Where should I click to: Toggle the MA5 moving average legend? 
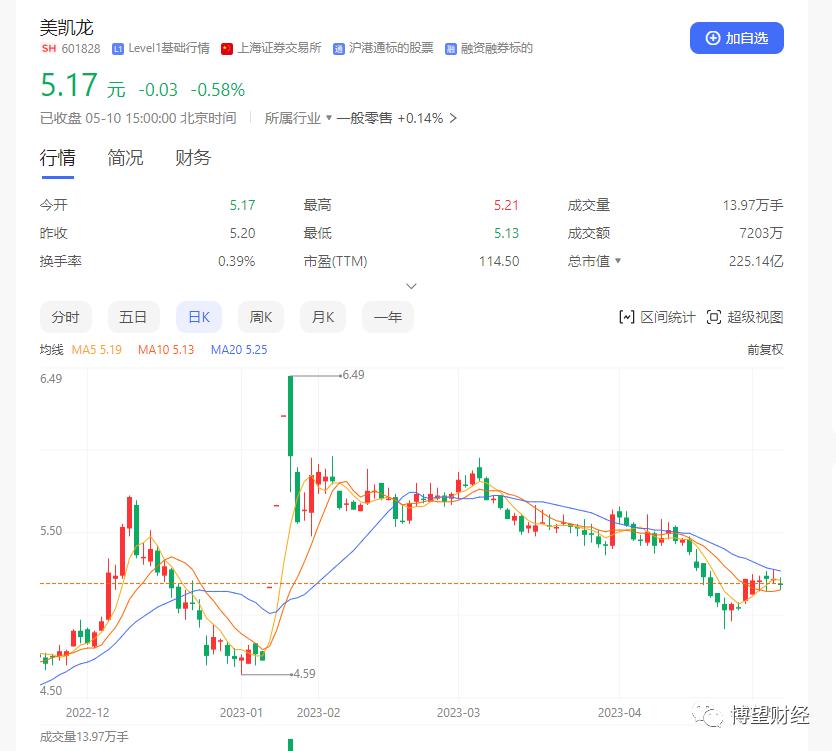(96, 350)
